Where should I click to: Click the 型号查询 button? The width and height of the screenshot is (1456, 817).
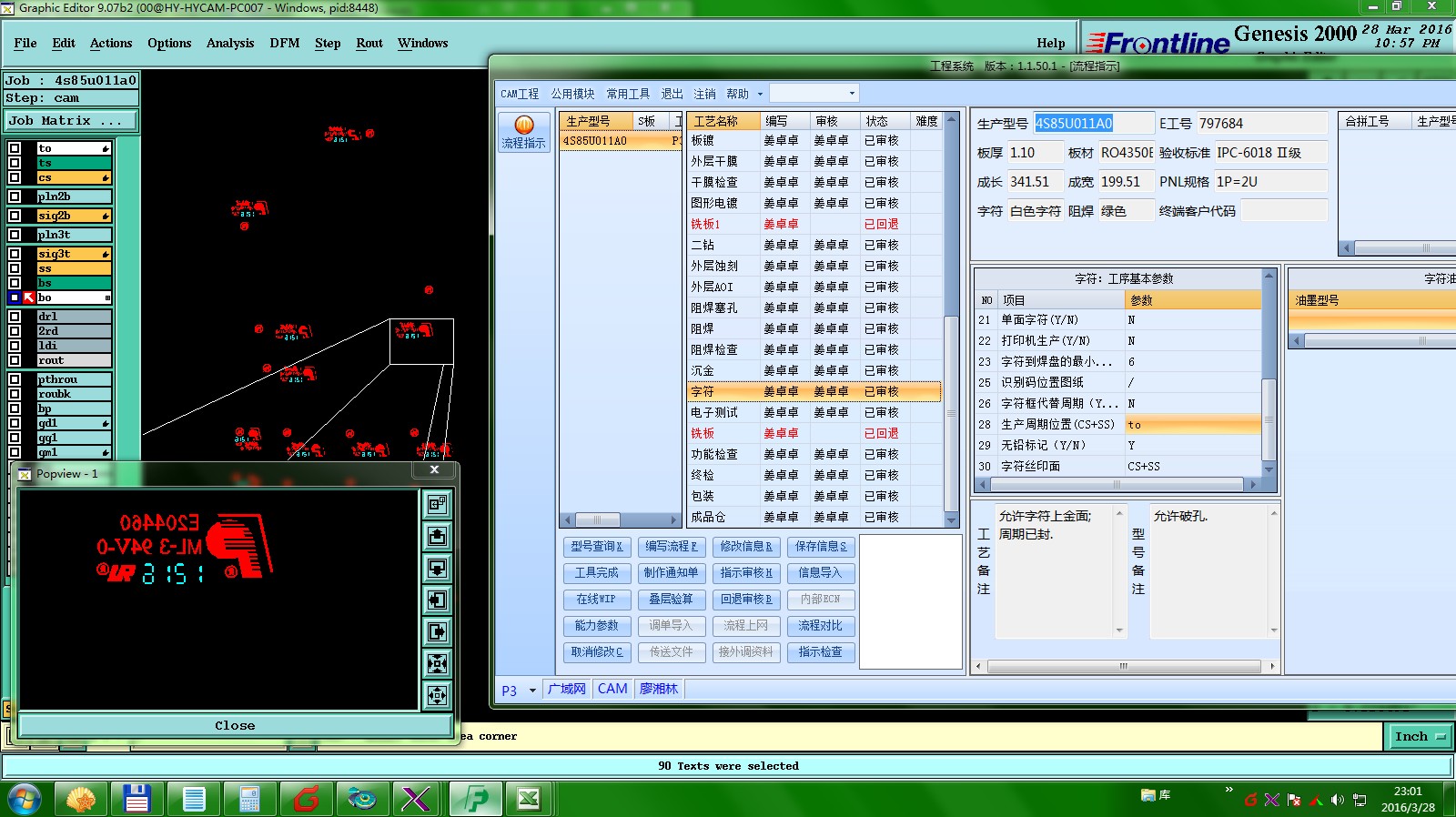(596, 547)
